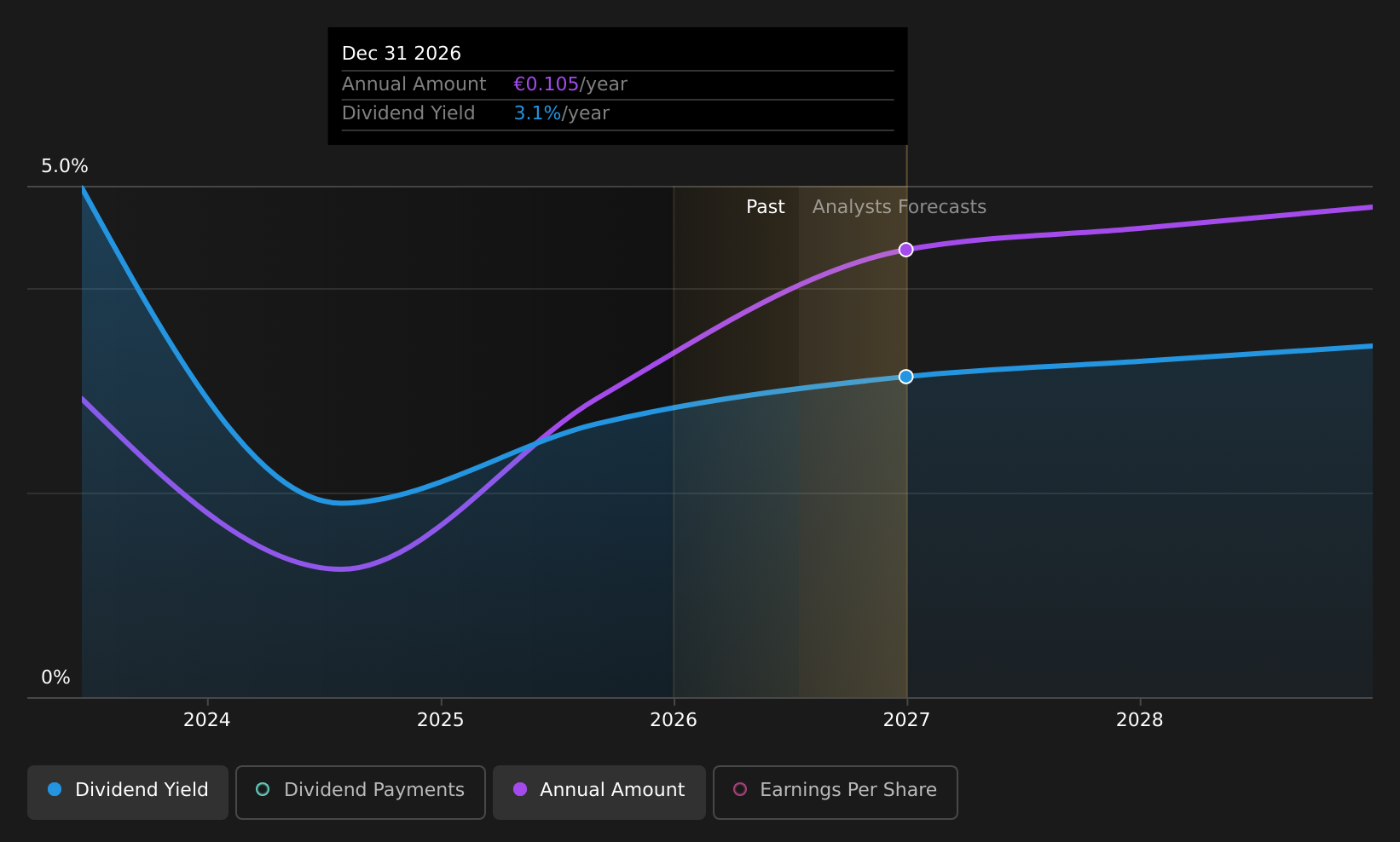Image resolution: width=1400 pixels, height=842 pixels.
Task: Toggle the Annual Amount legend button
Action: point(599,792)
